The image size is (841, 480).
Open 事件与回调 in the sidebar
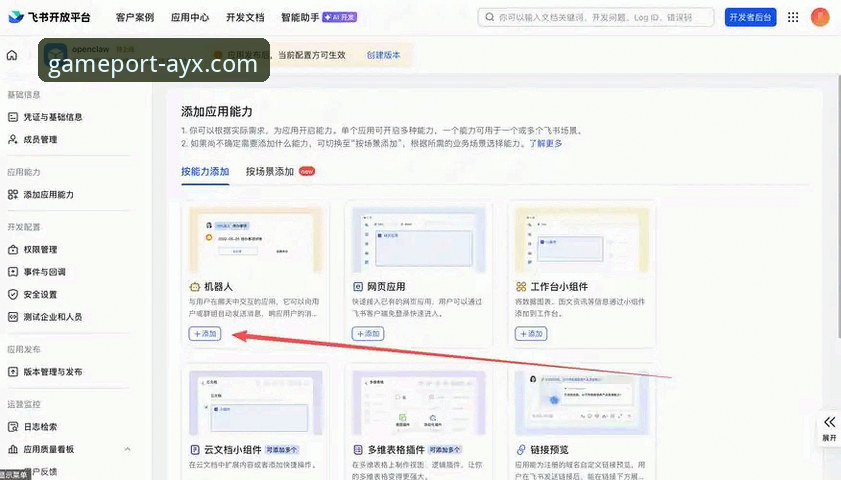coord(44,272)
